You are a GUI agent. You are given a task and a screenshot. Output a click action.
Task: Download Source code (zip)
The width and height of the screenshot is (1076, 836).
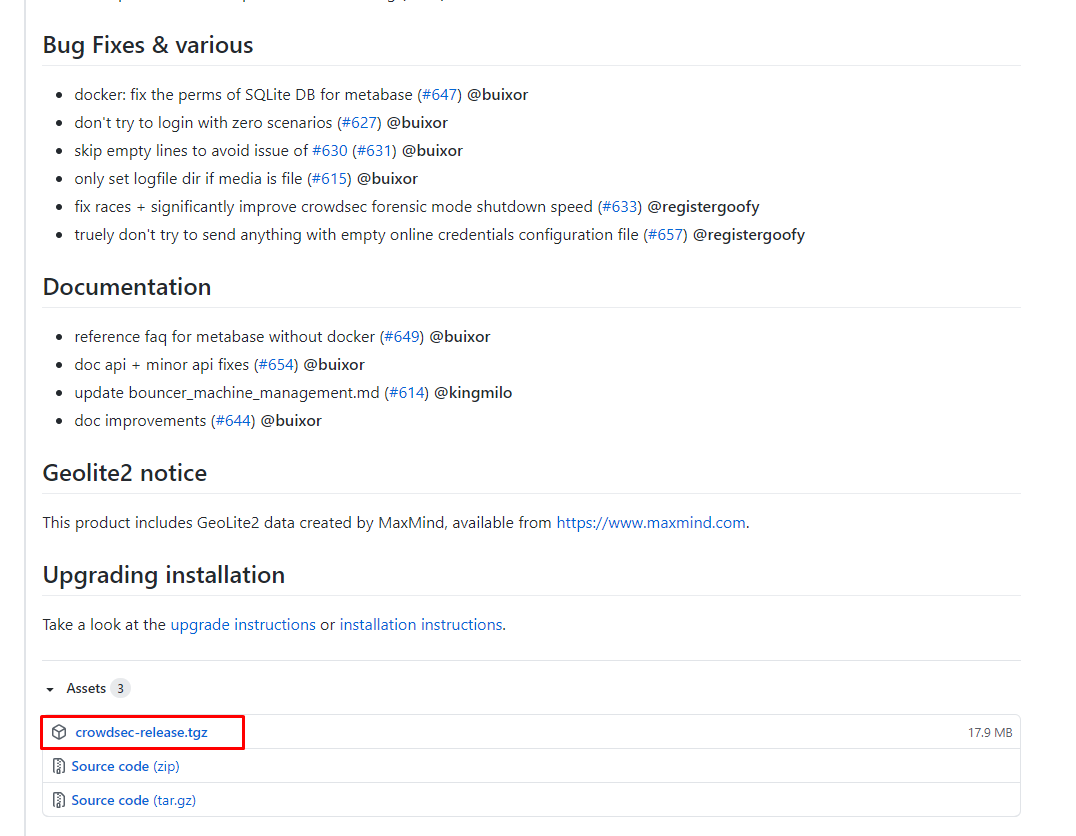point(125,767)
